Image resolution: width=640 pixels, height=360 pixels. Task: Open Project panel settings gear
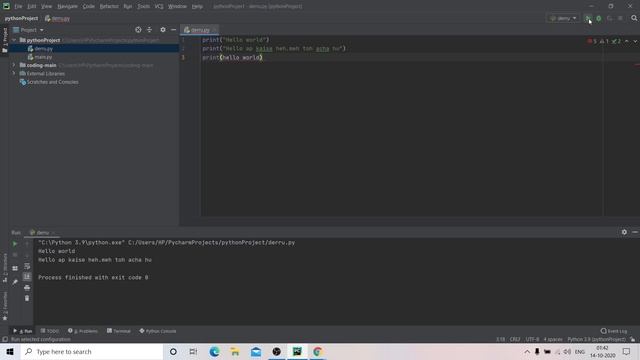tap(163, 30)
